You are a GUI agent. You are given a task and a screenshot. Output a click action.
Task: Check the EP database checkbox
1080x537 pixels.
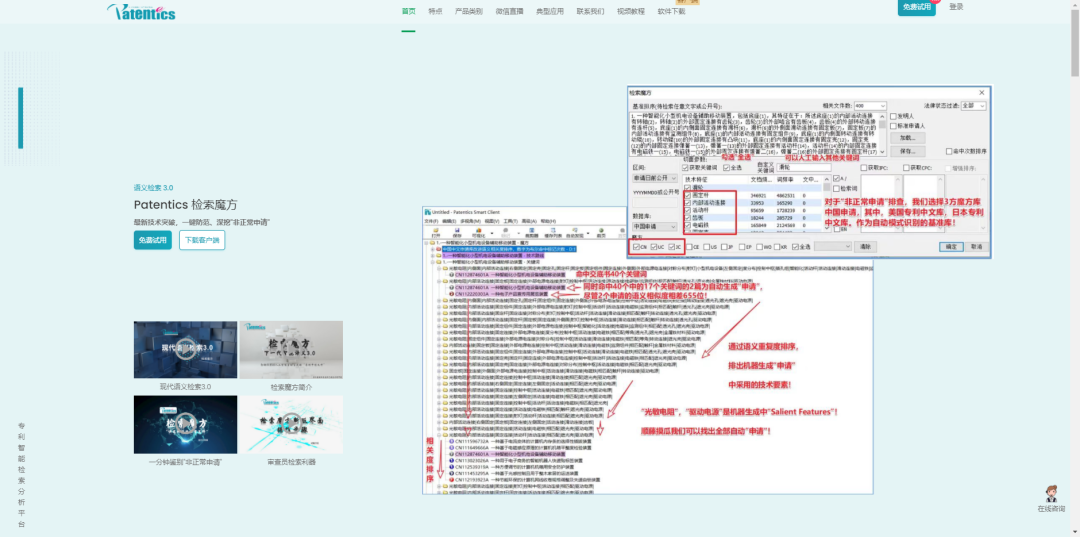pos(742,246)
